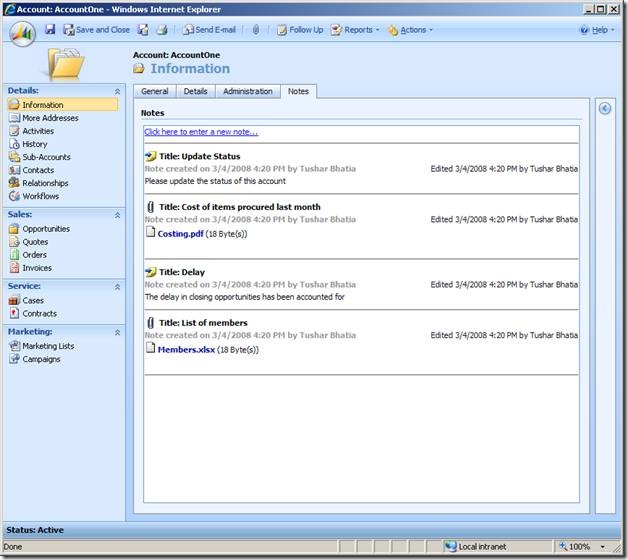This screenshot has width=628, height=560.
Task: Open Activities in the left navigation
Action: pos(38,131)
